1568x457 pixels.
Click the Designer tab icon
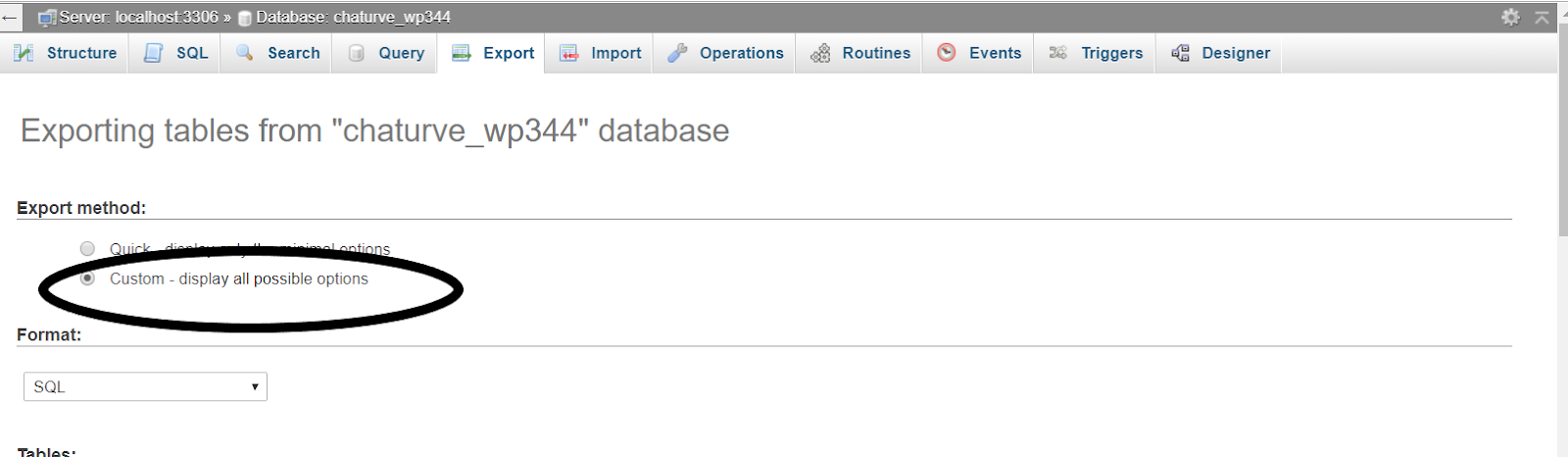pyautogui.click(x=1180, y=53)
